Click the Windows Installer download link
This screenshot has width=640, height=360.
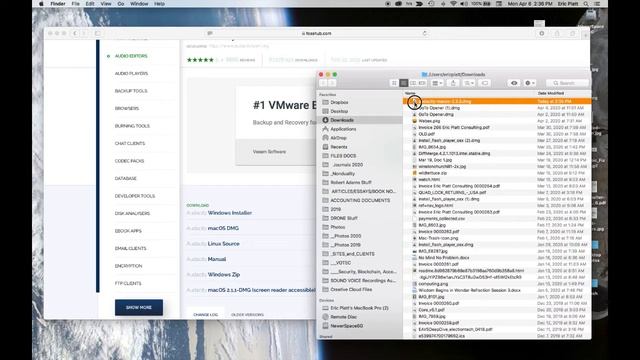[229, 213]
